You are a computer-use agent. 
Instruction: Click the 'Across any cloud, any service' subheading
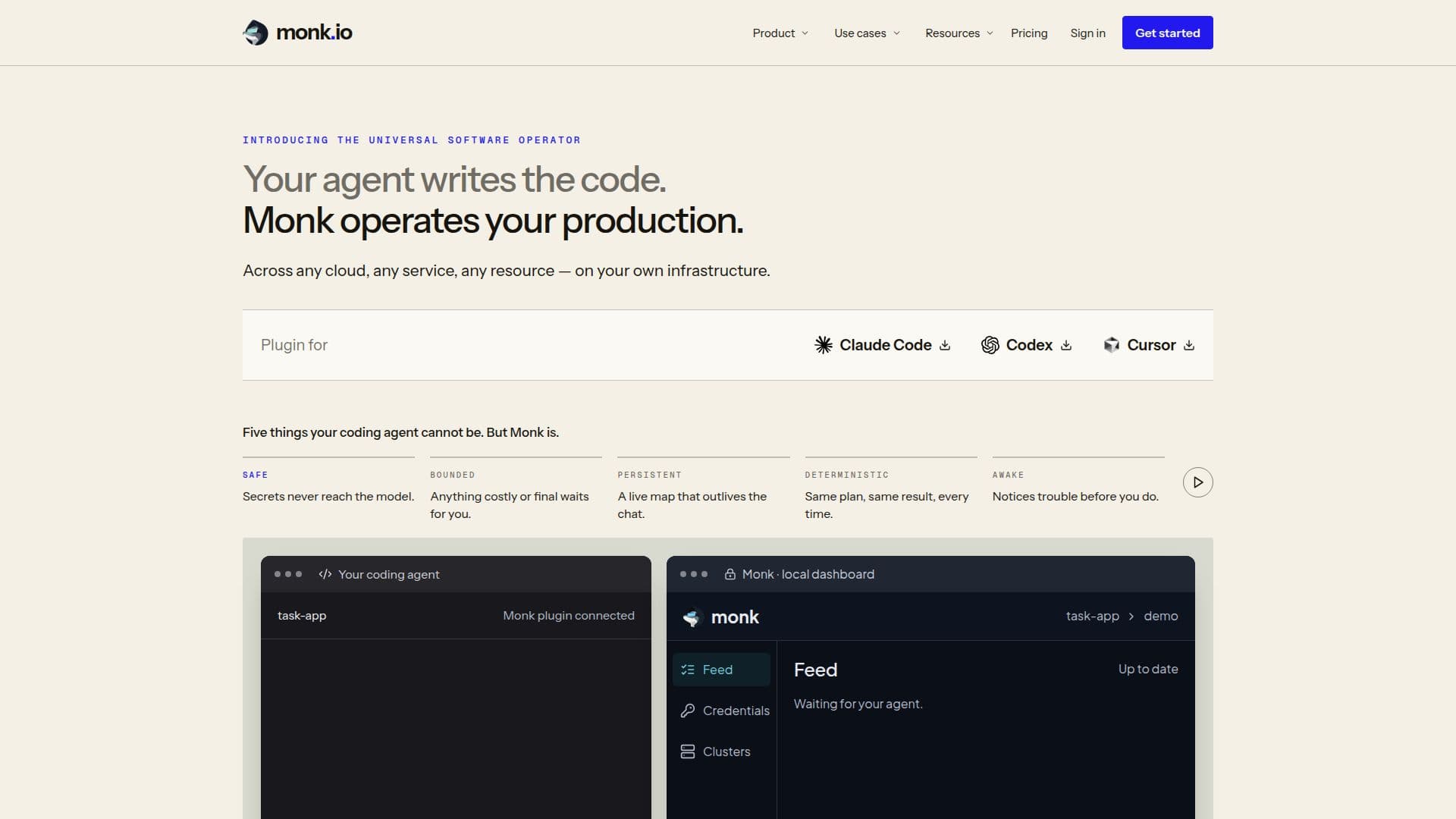click(x=507, y=271)
